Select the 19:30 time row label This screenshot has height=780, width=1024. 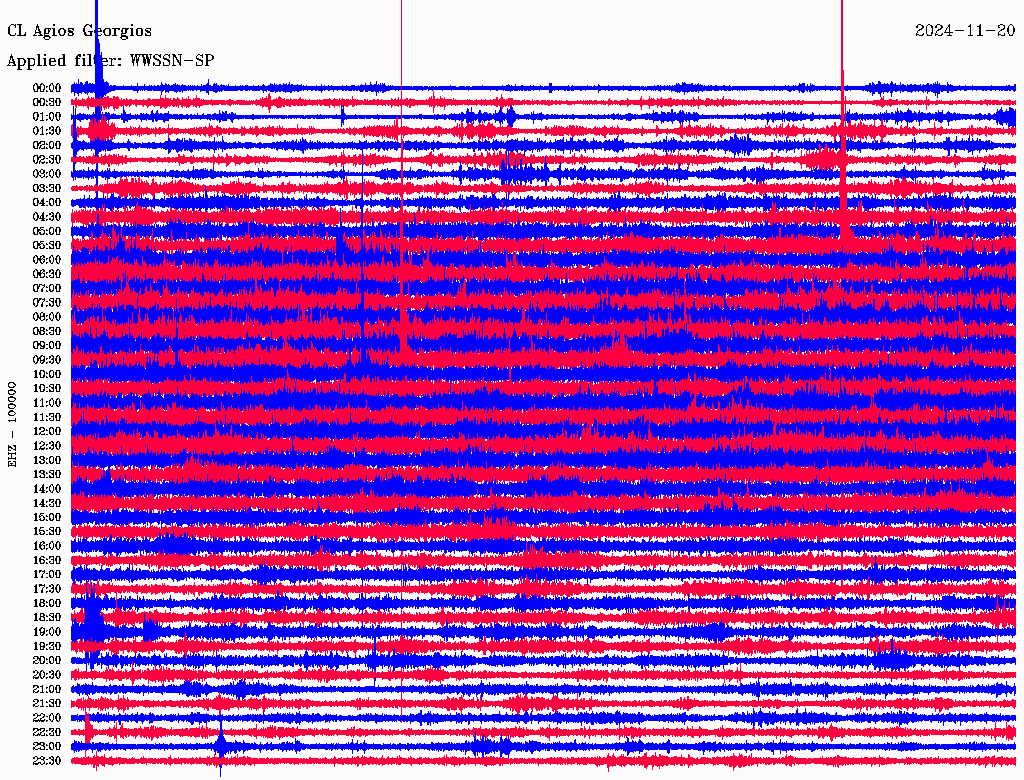tap(47, 647)
